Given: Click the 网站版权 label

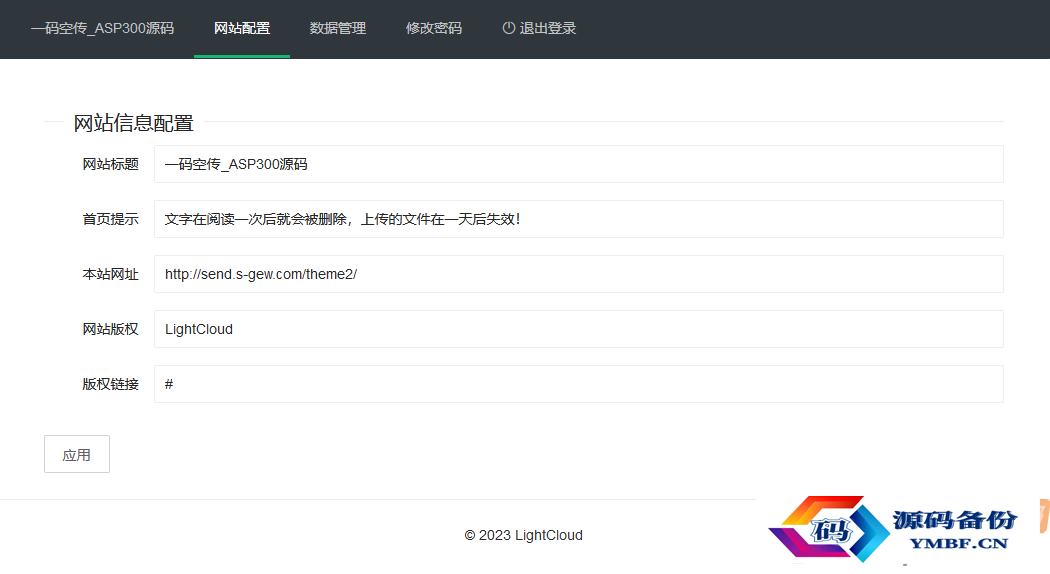Looking at the screenshot, I should (110, 329).
